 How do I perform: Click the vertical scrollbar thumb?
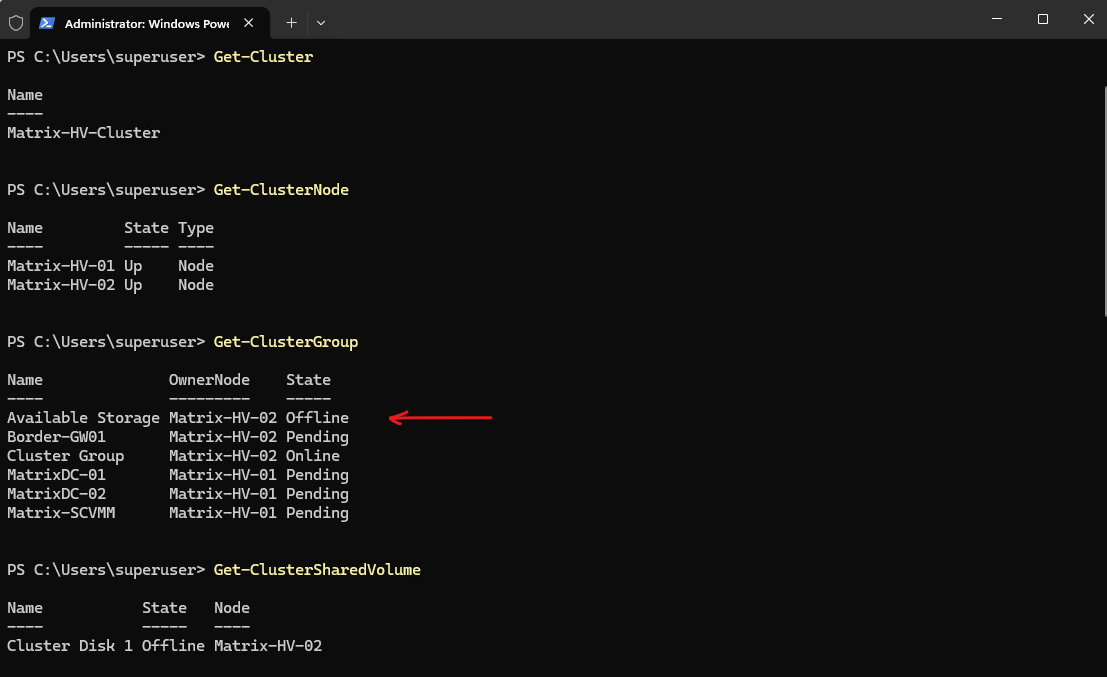(x=1105, y=201)
